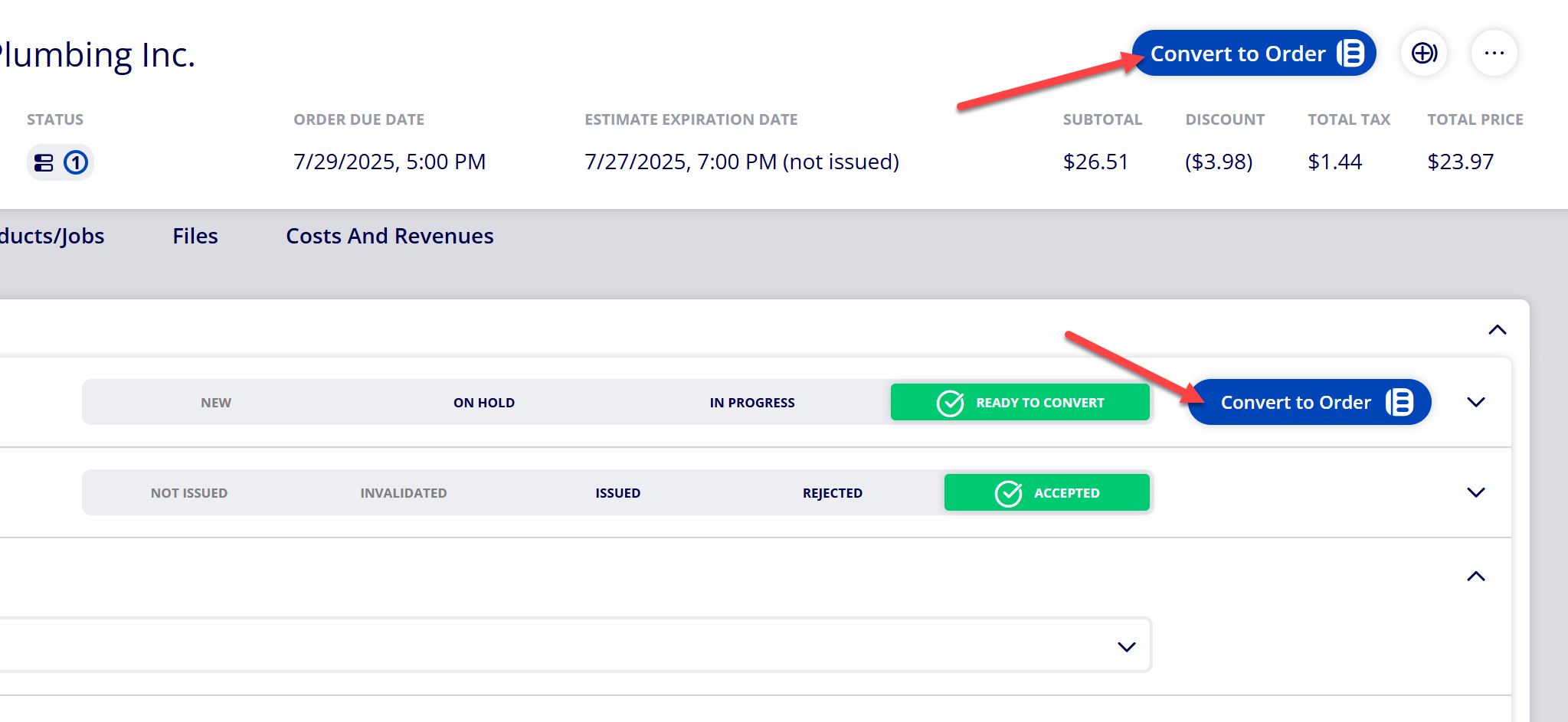The width and height of the screenshot is (1568, 722).
Task: Click the order icon in the lower Convert to Order button
Action: (1399, 402)
